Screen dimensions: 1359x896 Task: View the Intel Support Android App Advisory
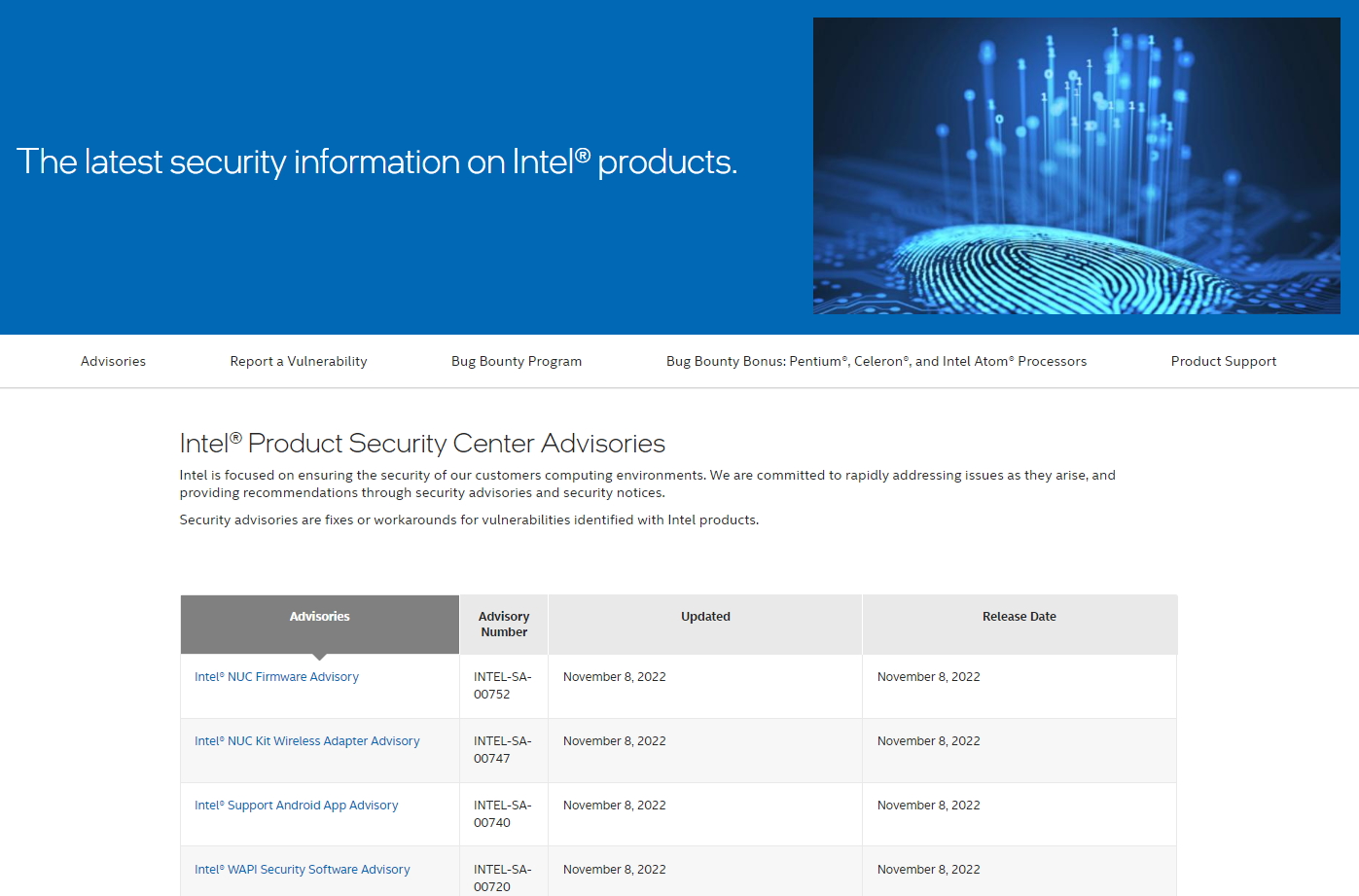coord(296,805)
